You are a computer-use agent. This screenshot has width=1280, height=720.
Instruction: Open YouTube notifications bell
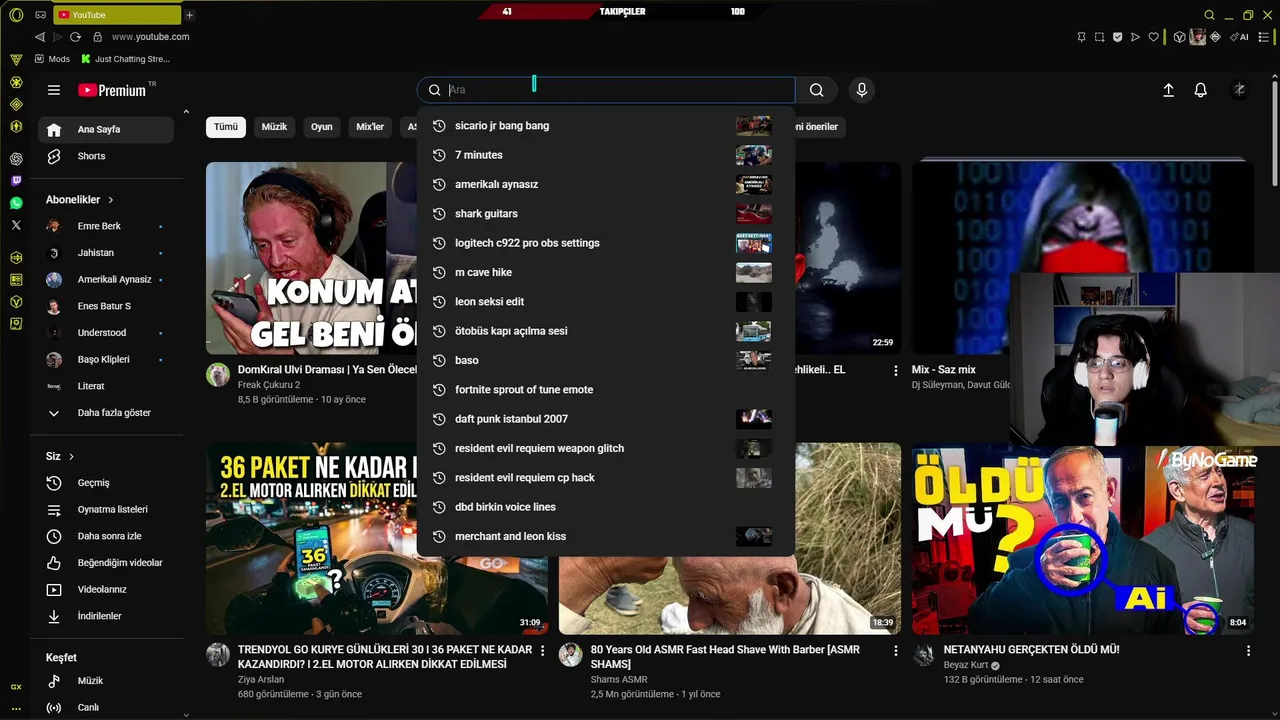pos(1201,90)
